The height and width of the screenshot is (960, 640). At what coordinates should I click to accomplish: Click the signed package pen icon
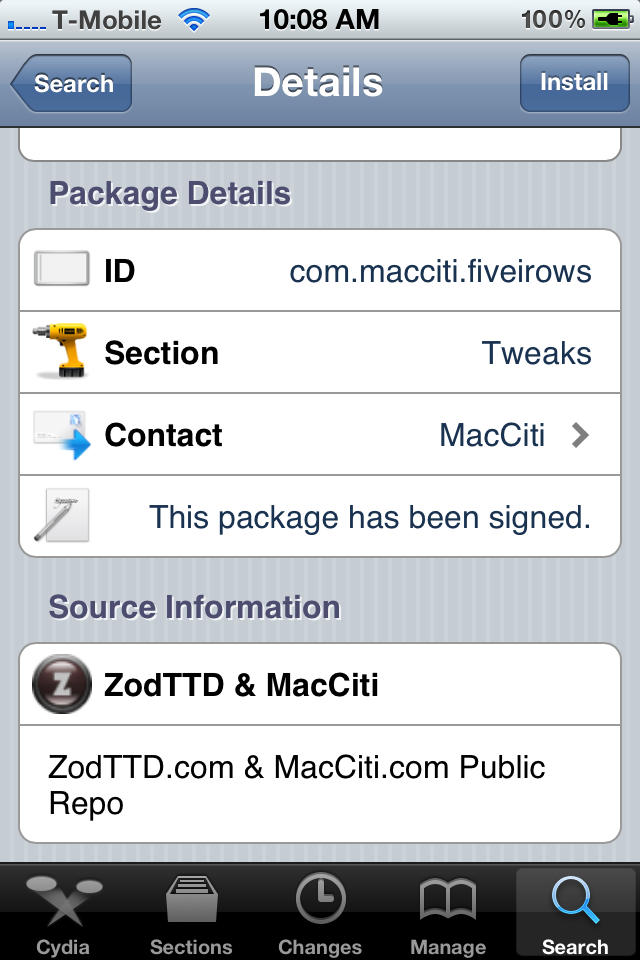pos(61,515)
